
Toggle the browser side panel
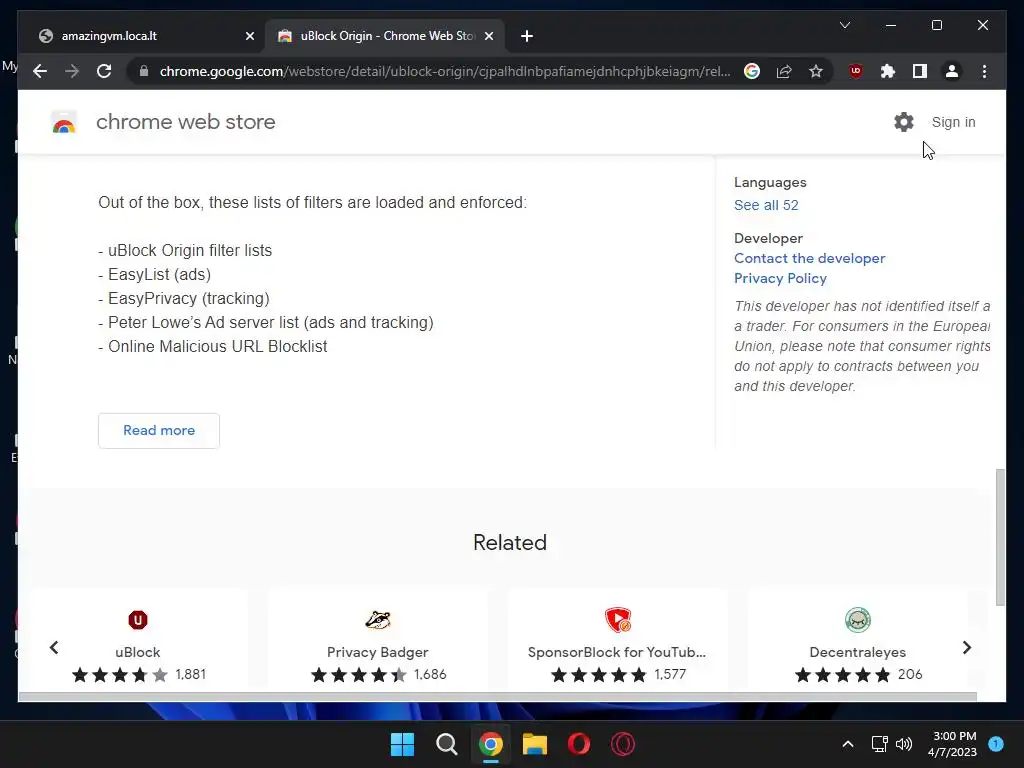(x=920, y=71)
